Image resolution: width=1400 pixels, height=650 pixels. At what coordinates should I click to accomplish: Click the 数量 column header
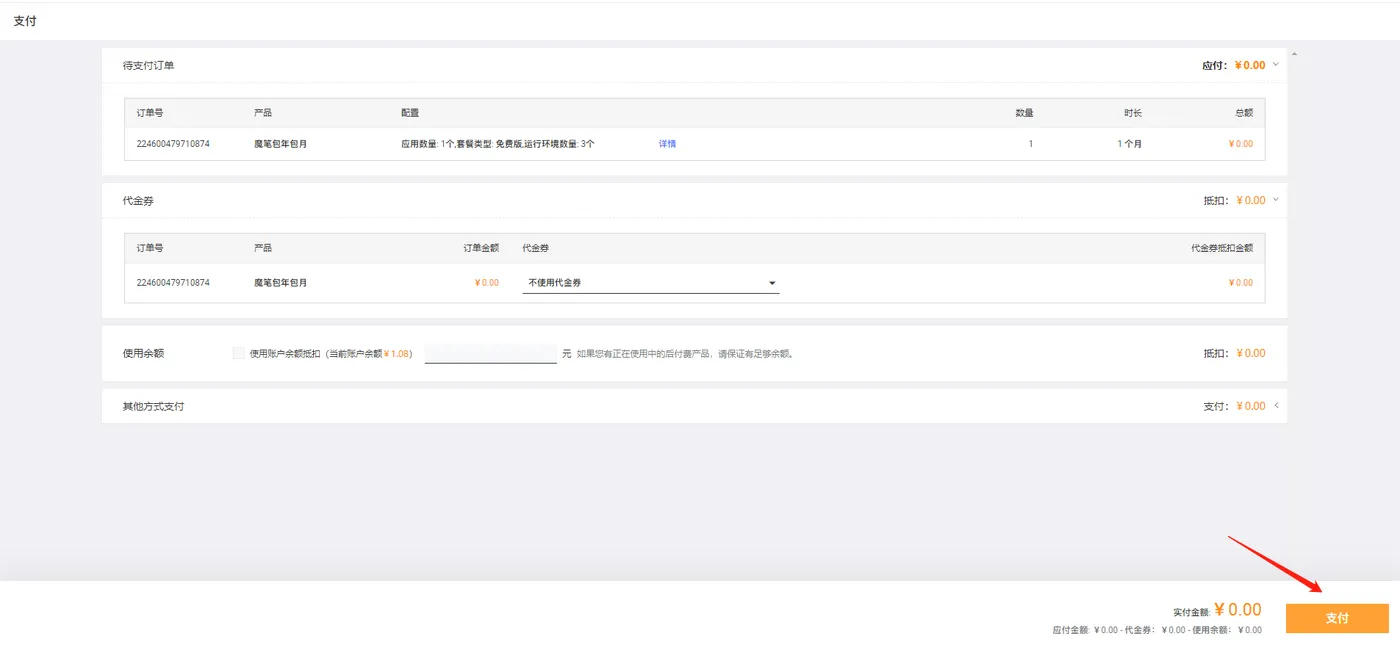1025,113
